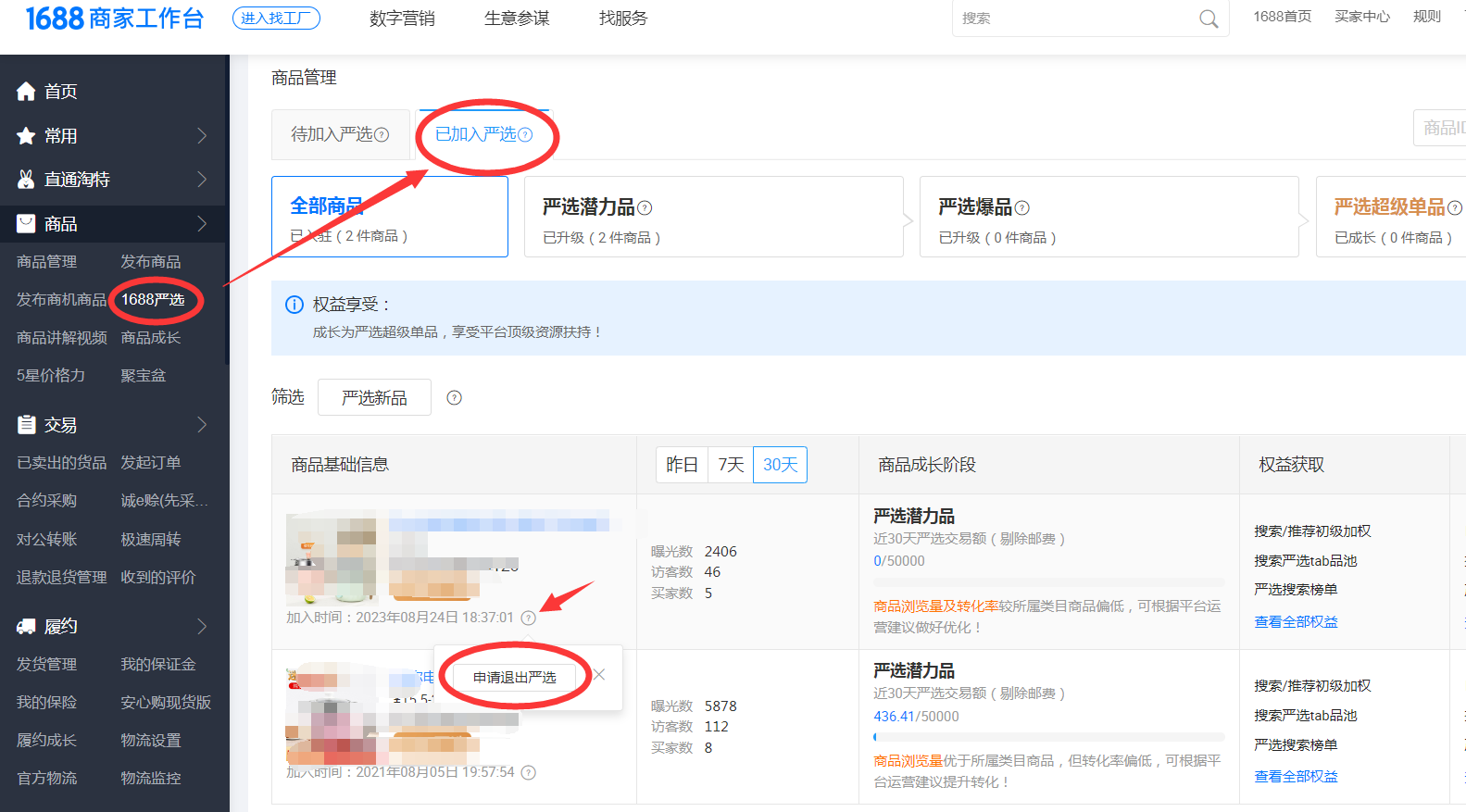1466x812 pixels.
Task: Click help icon next to 严选新品 filter
Action: (454, 398)
